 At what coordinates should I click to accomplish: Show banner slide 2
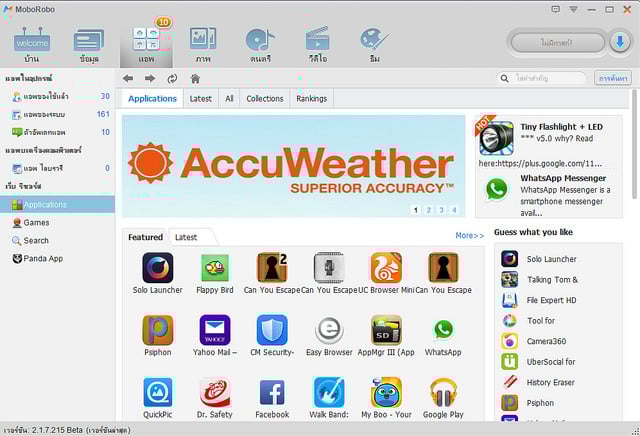click(x=429, y=210)
